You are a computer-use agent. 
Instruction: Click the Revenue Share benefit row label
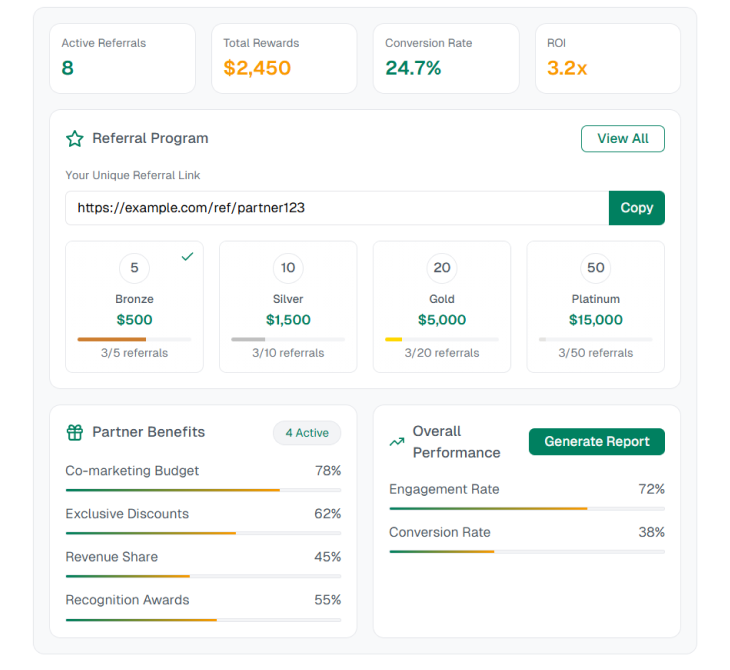pyautogui.click(x=112, y=557)
